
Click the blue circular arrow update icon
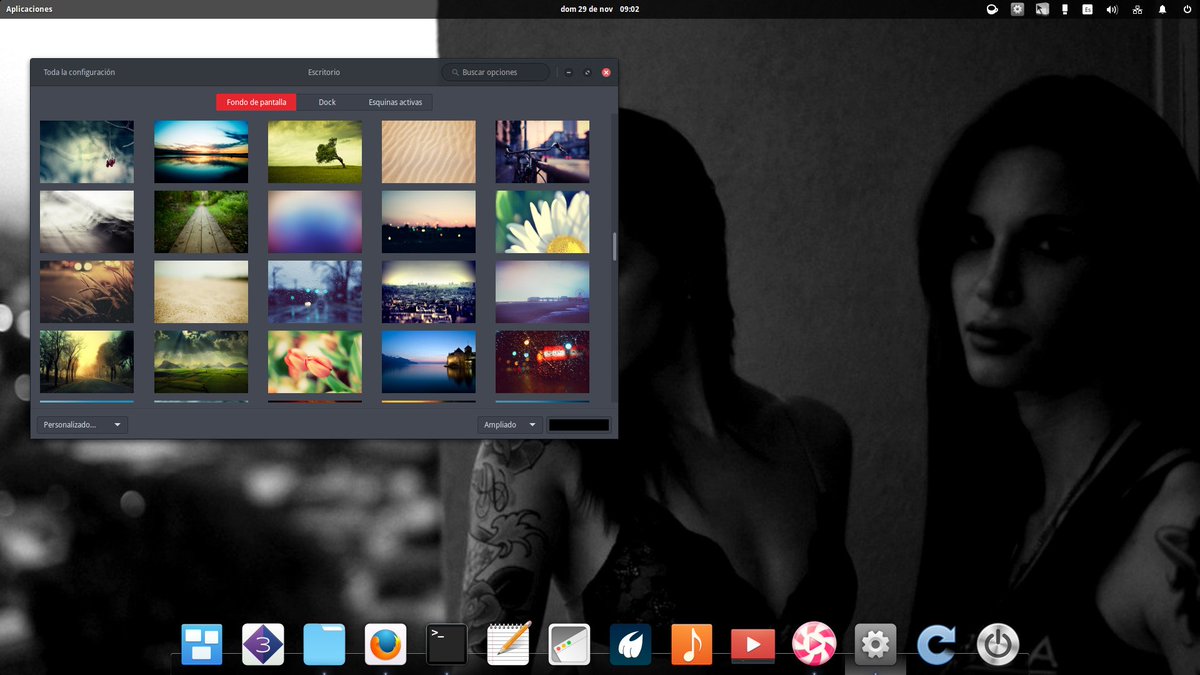pos(936,644)
